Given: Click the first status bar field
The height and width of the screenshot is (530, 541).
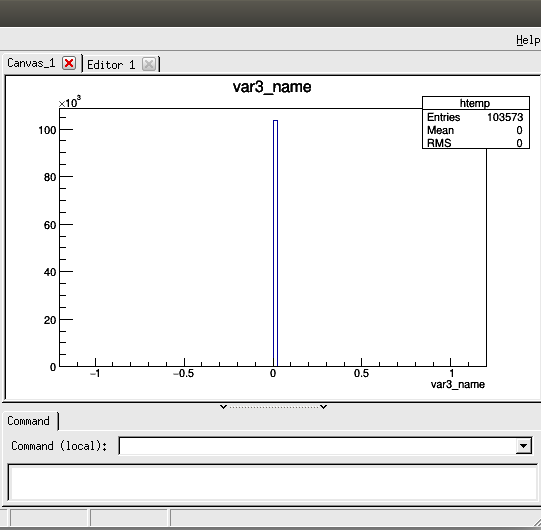Looking at the screenshot, I should 49,518.
